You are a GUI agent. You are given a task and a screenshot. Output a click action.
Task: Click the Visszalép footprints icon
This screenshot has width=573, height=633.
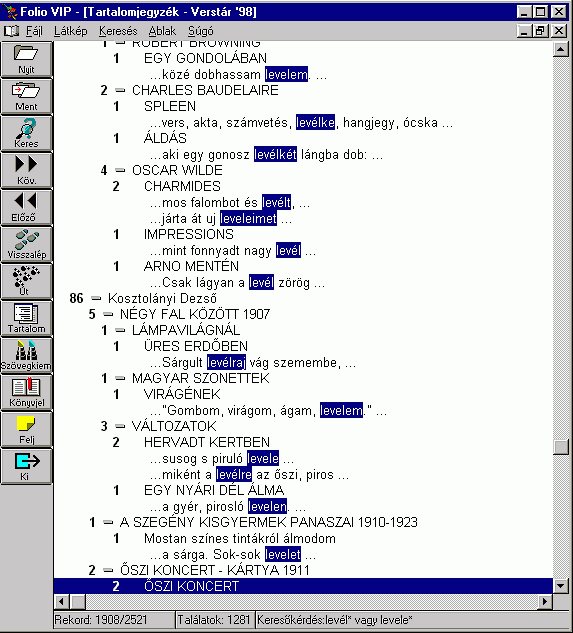click(x=27, y=245)
